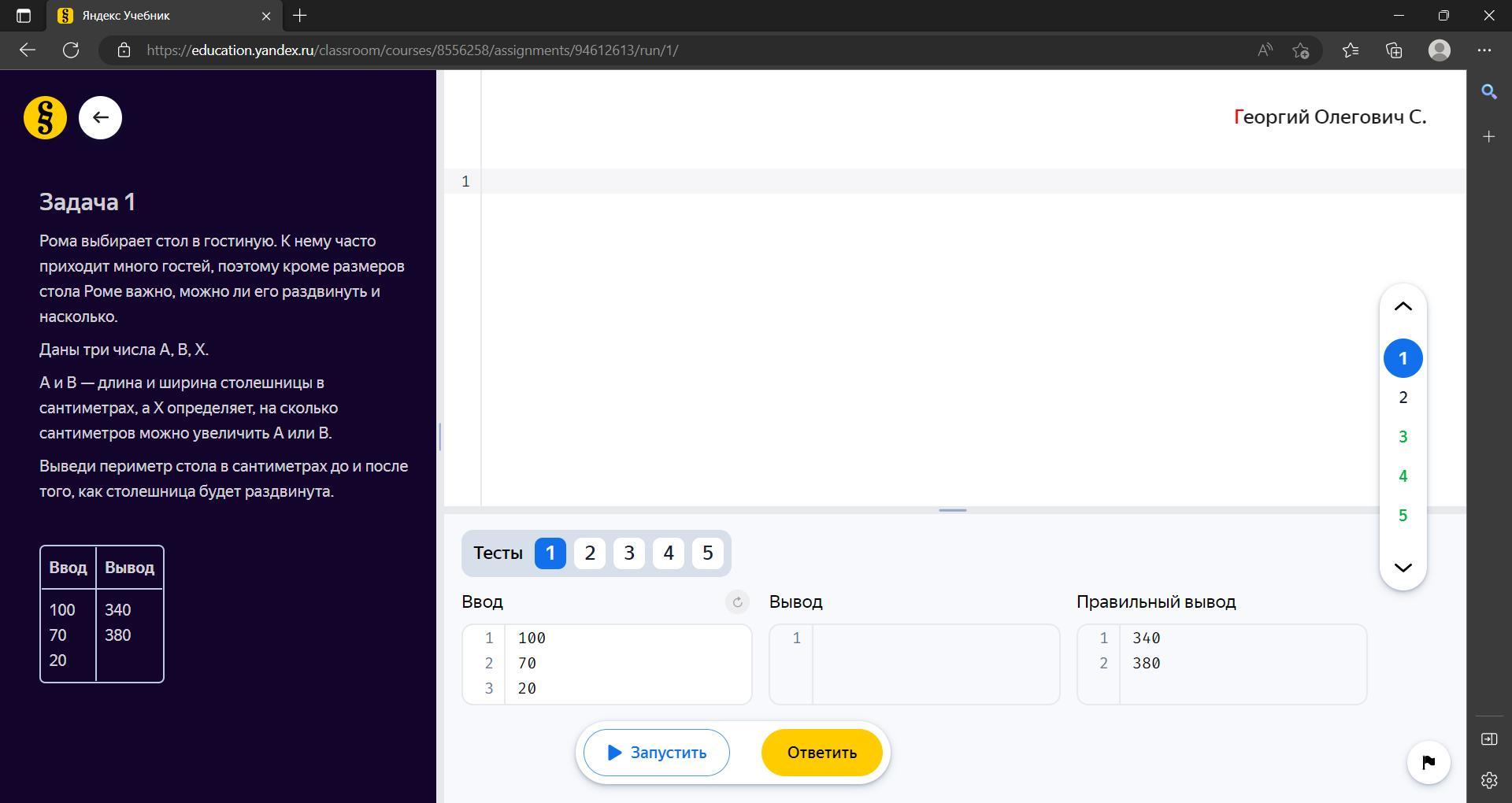Open the browser settings gear icon
Image resolution: width=1512 pixels, height=803 pixels.
click(x=1488, y=780)
